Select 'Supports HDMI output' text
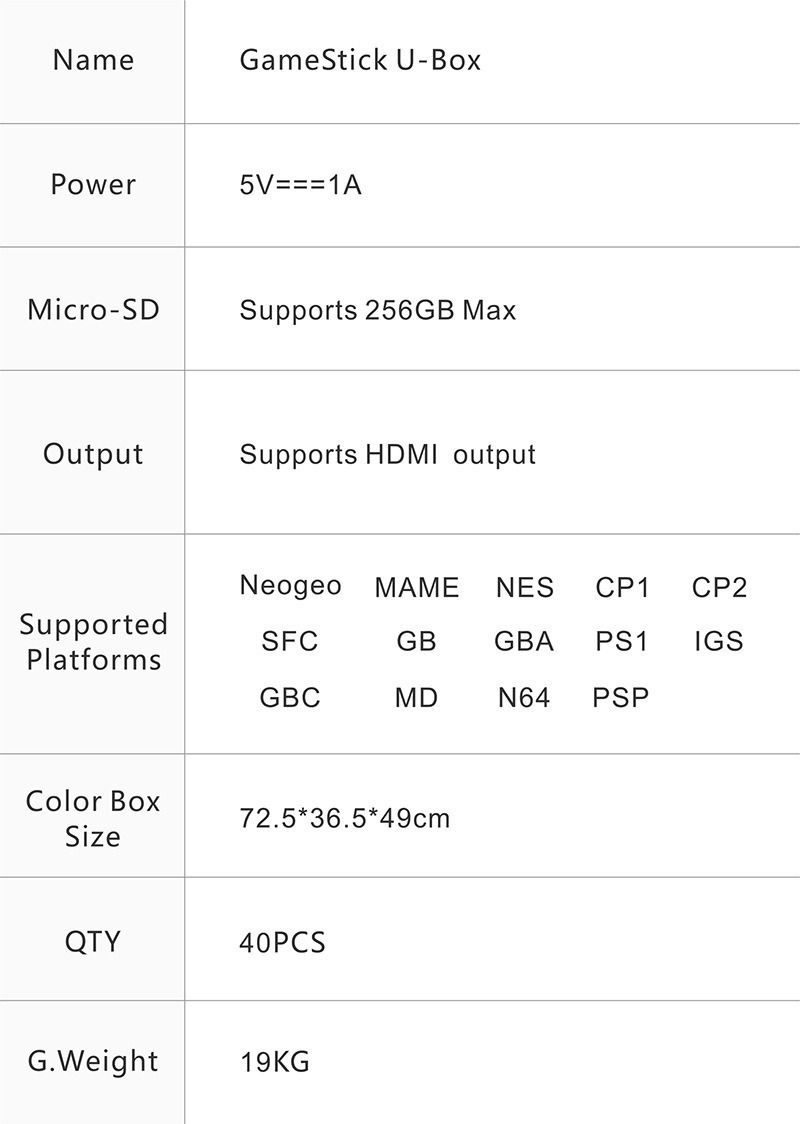 387,455
